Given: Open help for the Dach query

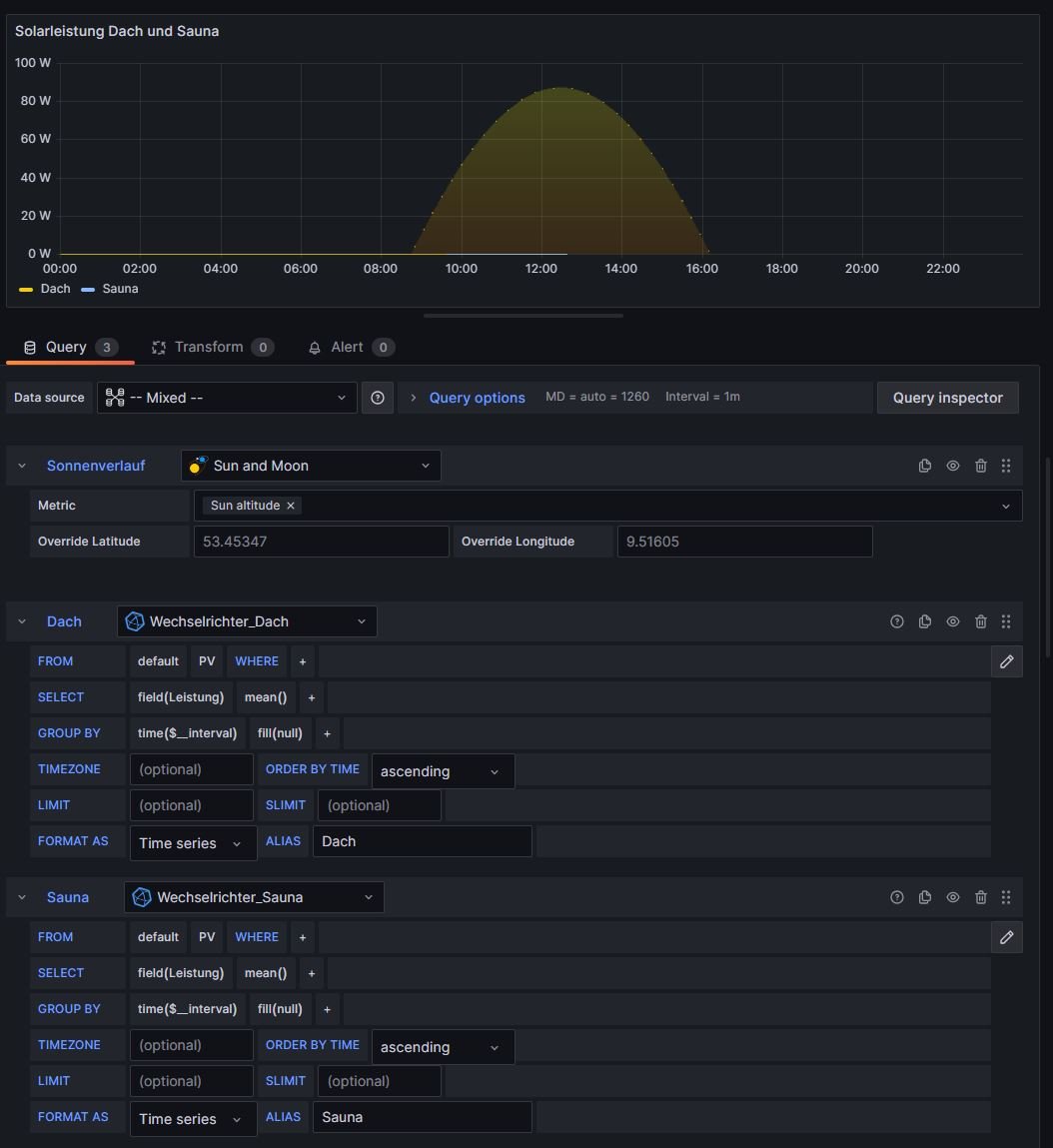Looking at the screenshot, I should point(897,621).
